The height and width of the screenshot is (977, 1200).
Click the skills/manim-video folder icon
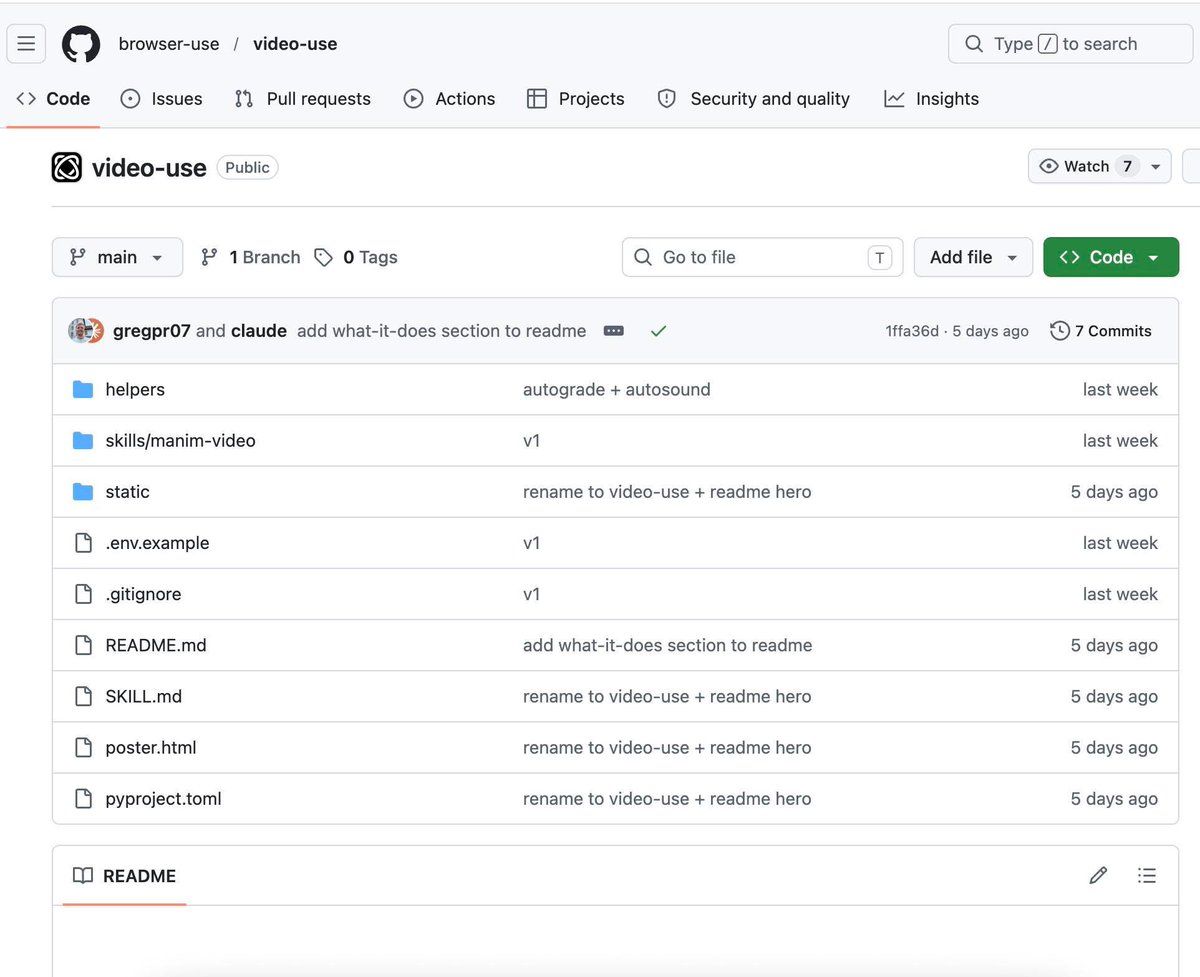click(83, 441)
